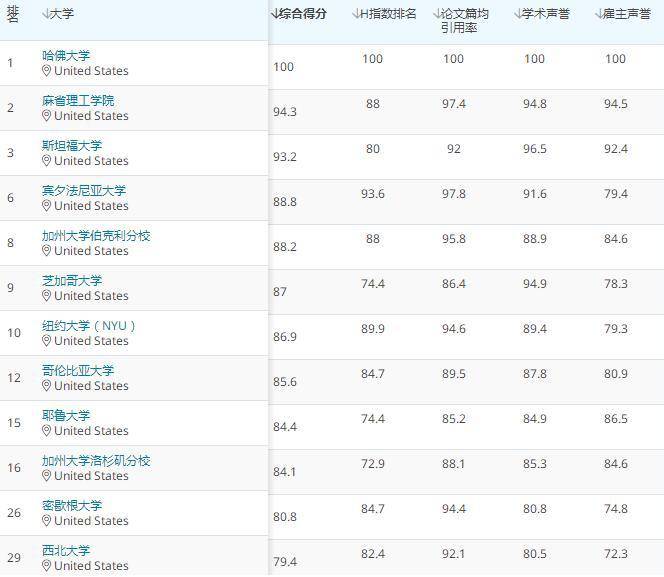Click location pin icon under 哈佛大学

click(x=47, y=71)
